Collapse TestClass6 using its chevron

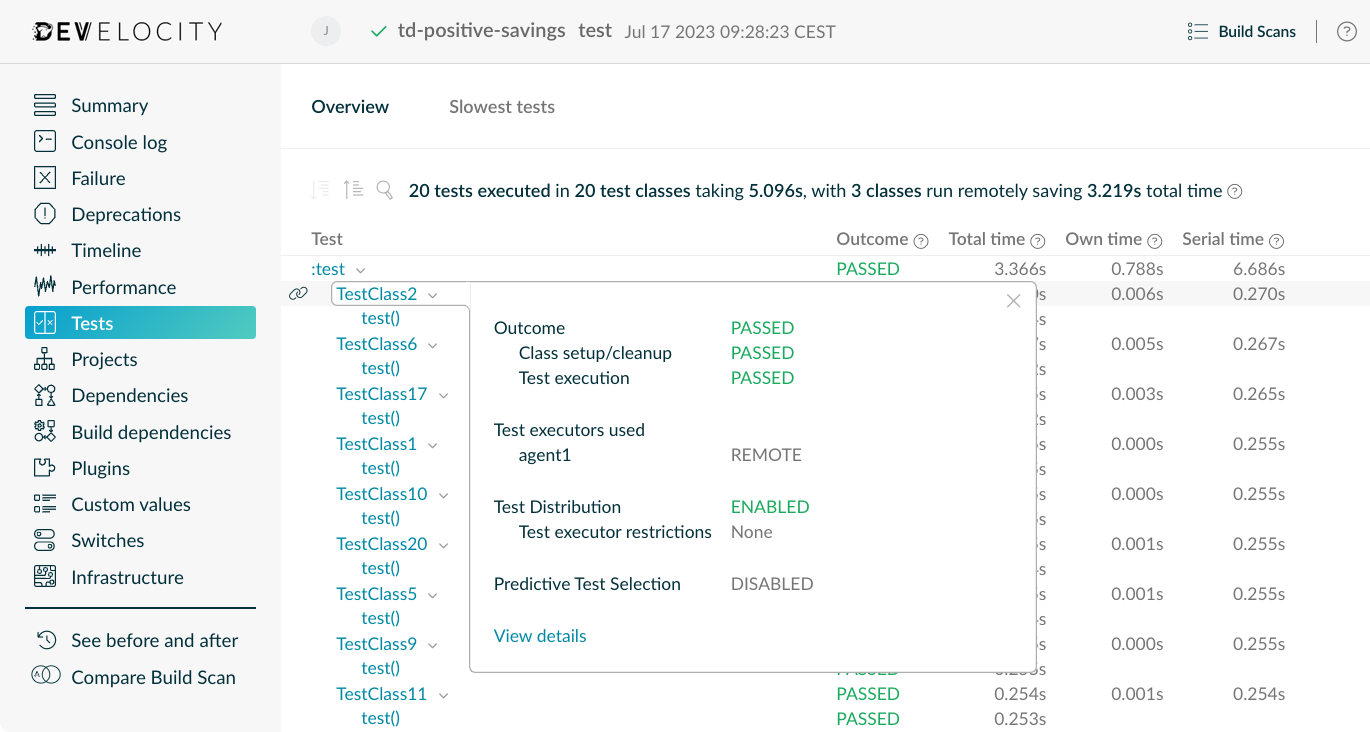(x=433, y=345)
